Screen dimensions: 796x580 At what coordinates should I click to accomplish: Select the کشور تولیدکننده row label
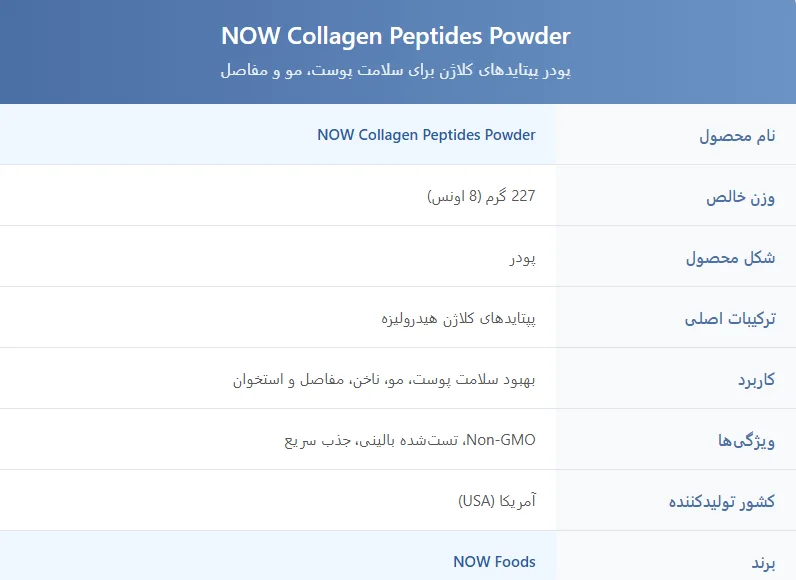click(721, 502)
